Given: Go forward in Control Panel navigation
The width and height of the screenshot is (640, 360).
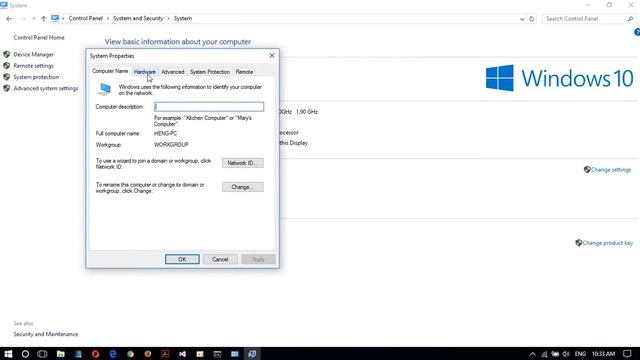Looking at the screenshot, I should pos(23,19).
